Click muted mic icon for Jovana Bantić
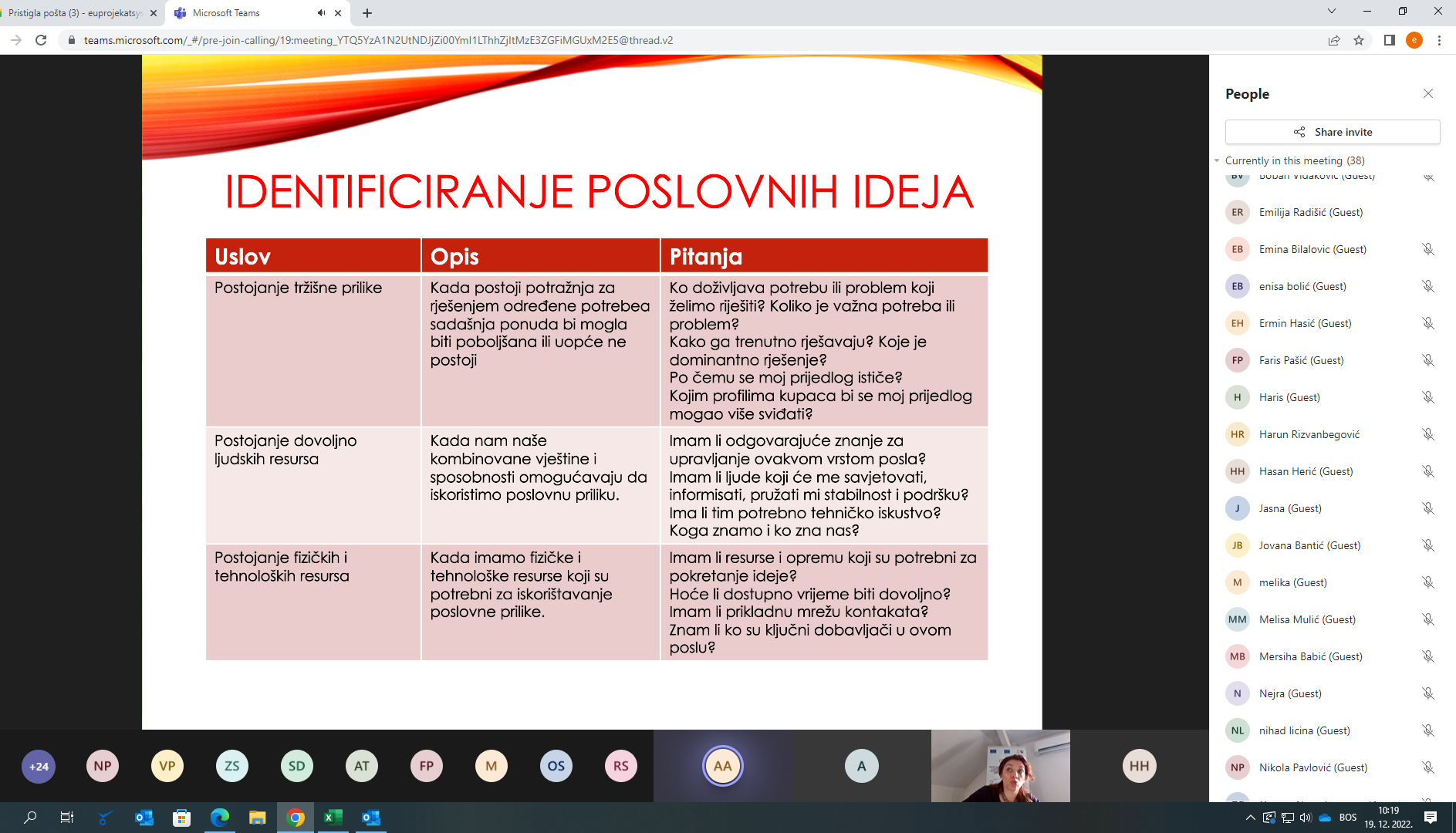This screenshot has width=1456, height=833. [1428, 545]
